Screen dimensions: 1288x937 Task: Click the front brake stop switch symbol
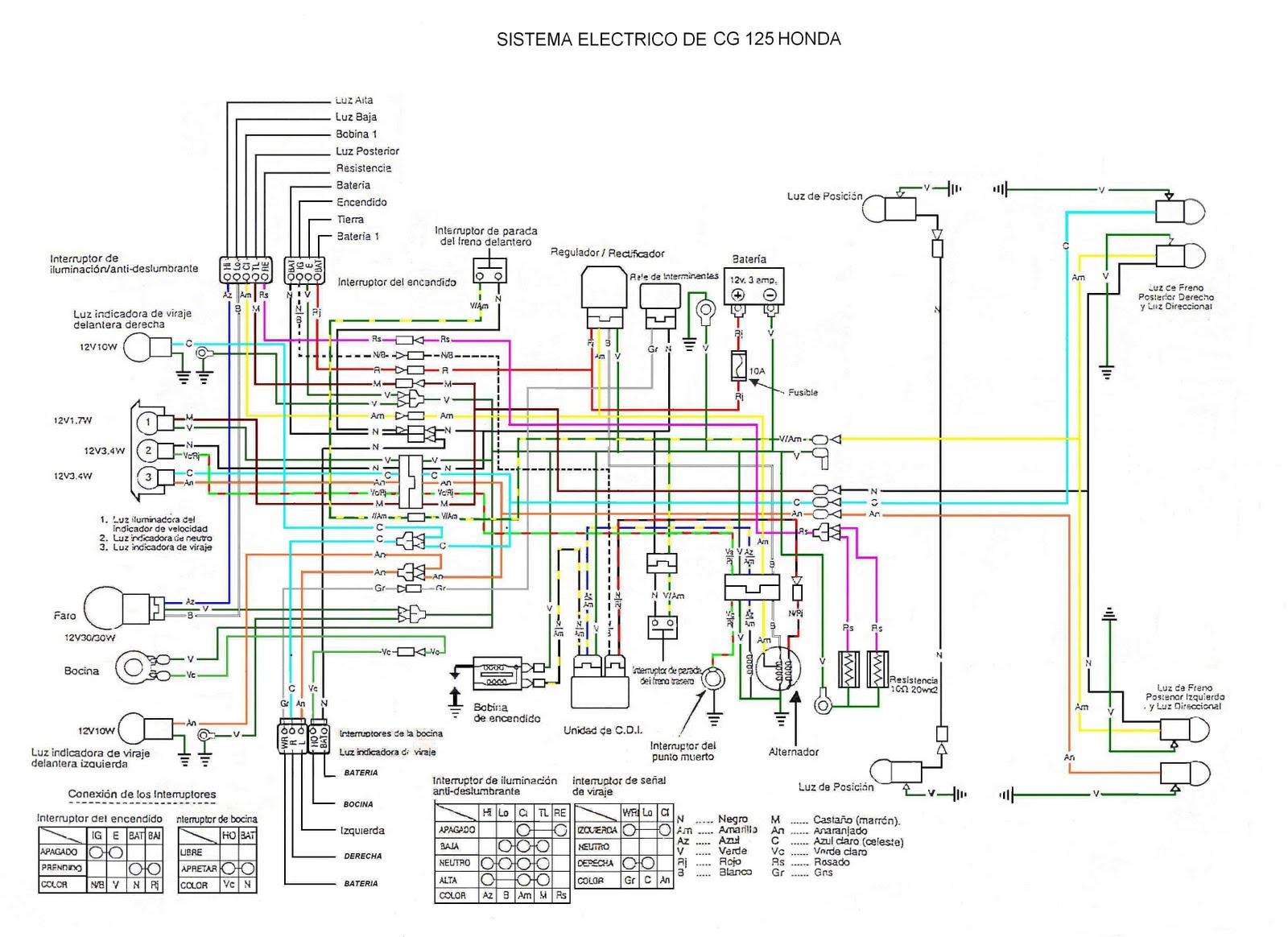pyautogui.click(x=489, y=270)
